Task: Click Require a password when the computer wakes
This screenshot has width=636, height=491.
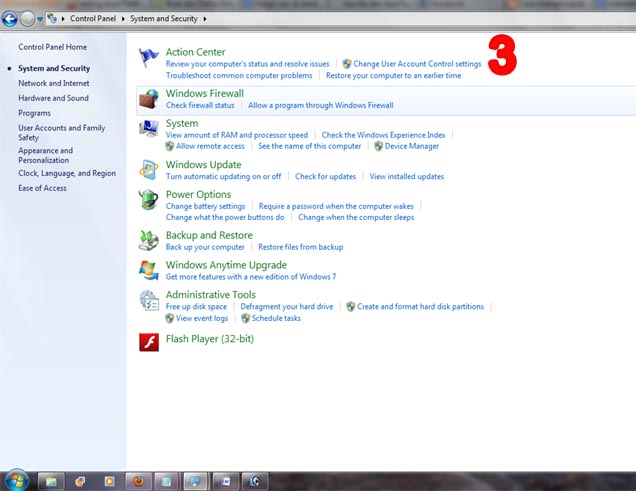Action: 336,206
